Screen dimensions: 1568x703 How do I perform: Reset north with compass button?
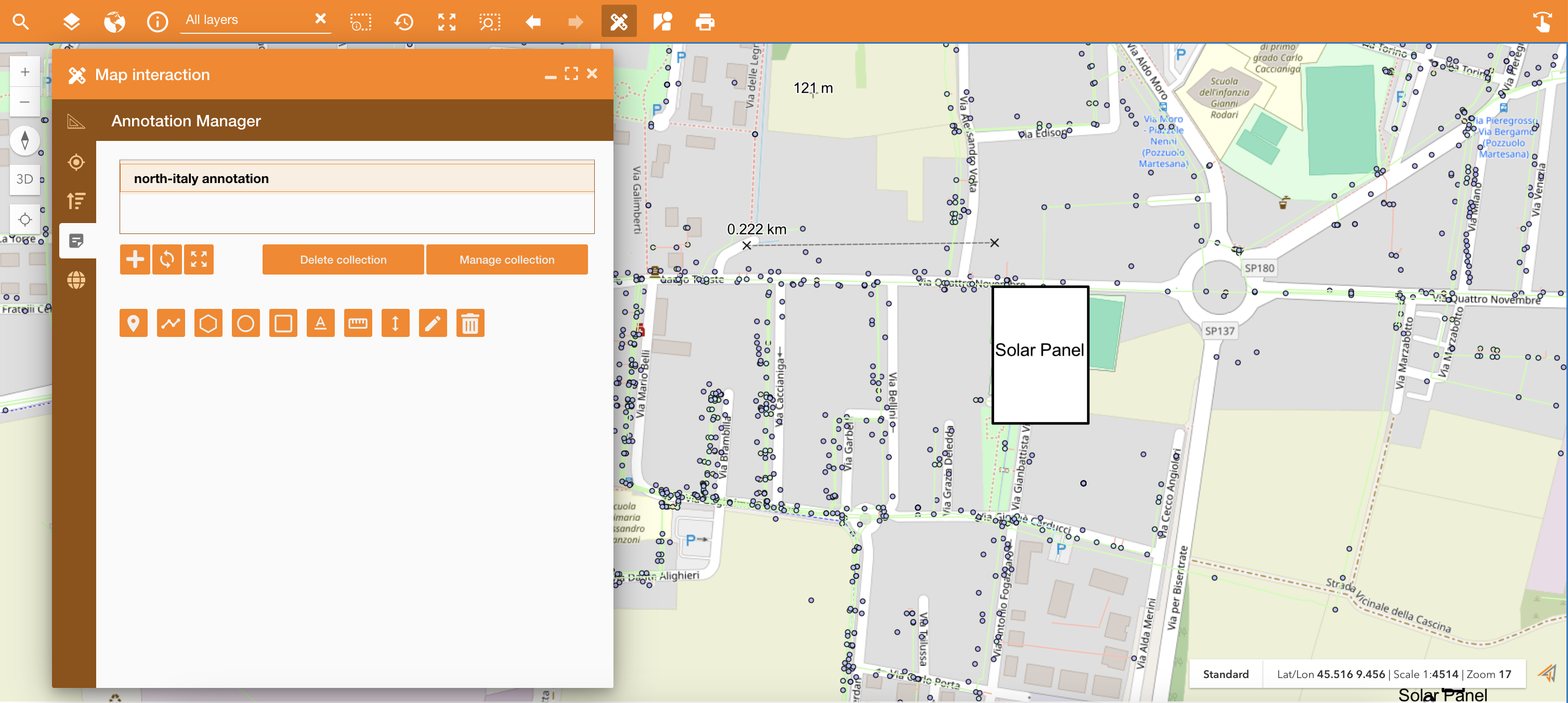click(25, 140)
